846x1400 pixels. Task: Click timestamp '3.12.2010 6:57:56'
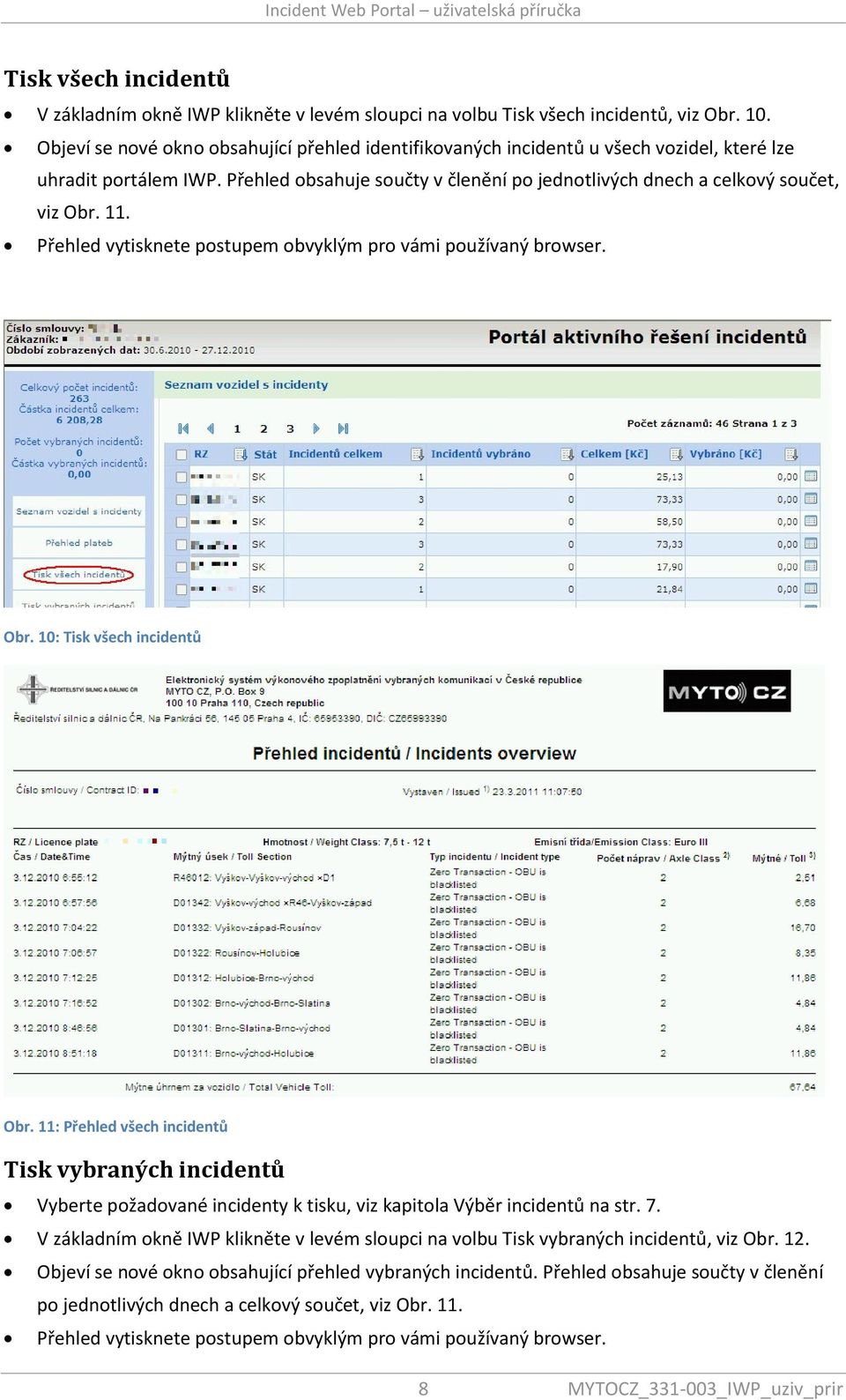(x=56, y=903)
